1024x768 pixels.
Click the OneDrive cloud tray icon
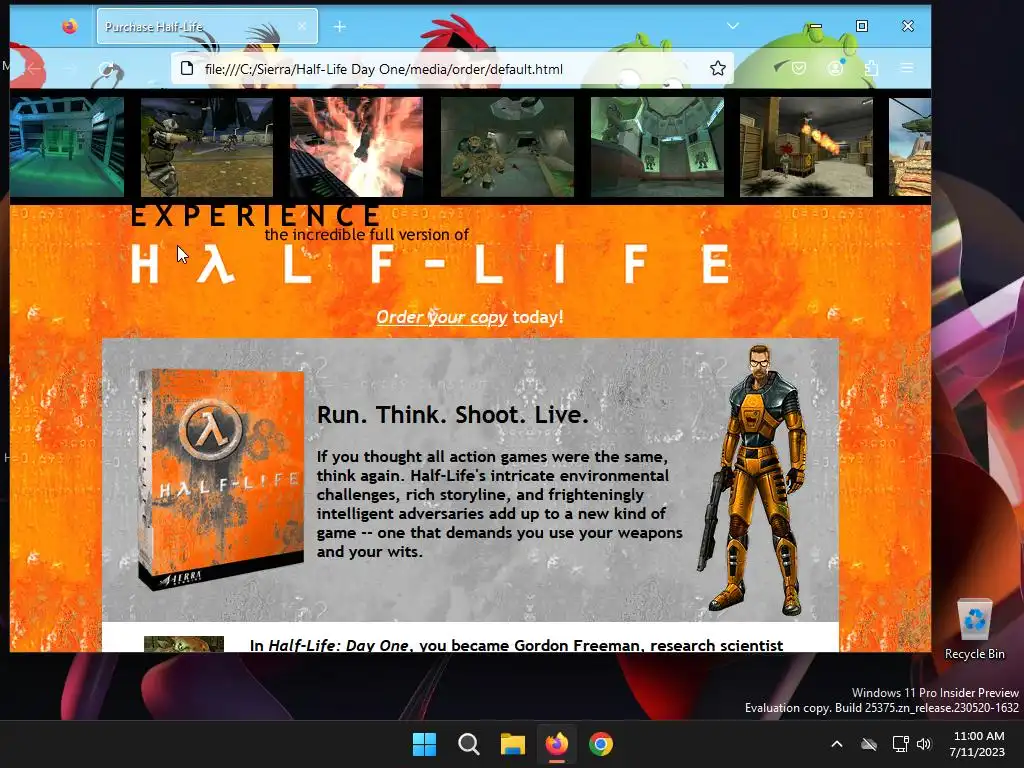(x=869, y=744)
